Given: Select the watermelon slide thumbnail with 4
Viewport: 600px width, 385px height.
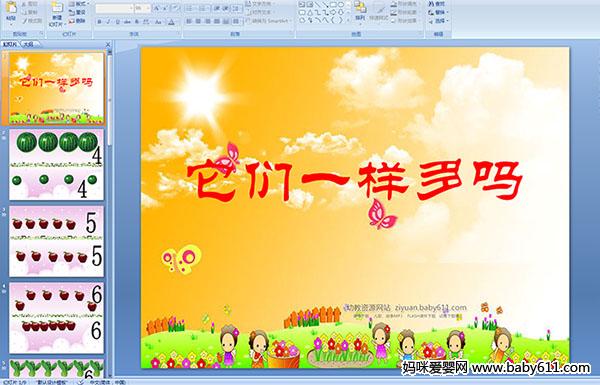Looking at the screenshot, I should (x=57, y=165).
